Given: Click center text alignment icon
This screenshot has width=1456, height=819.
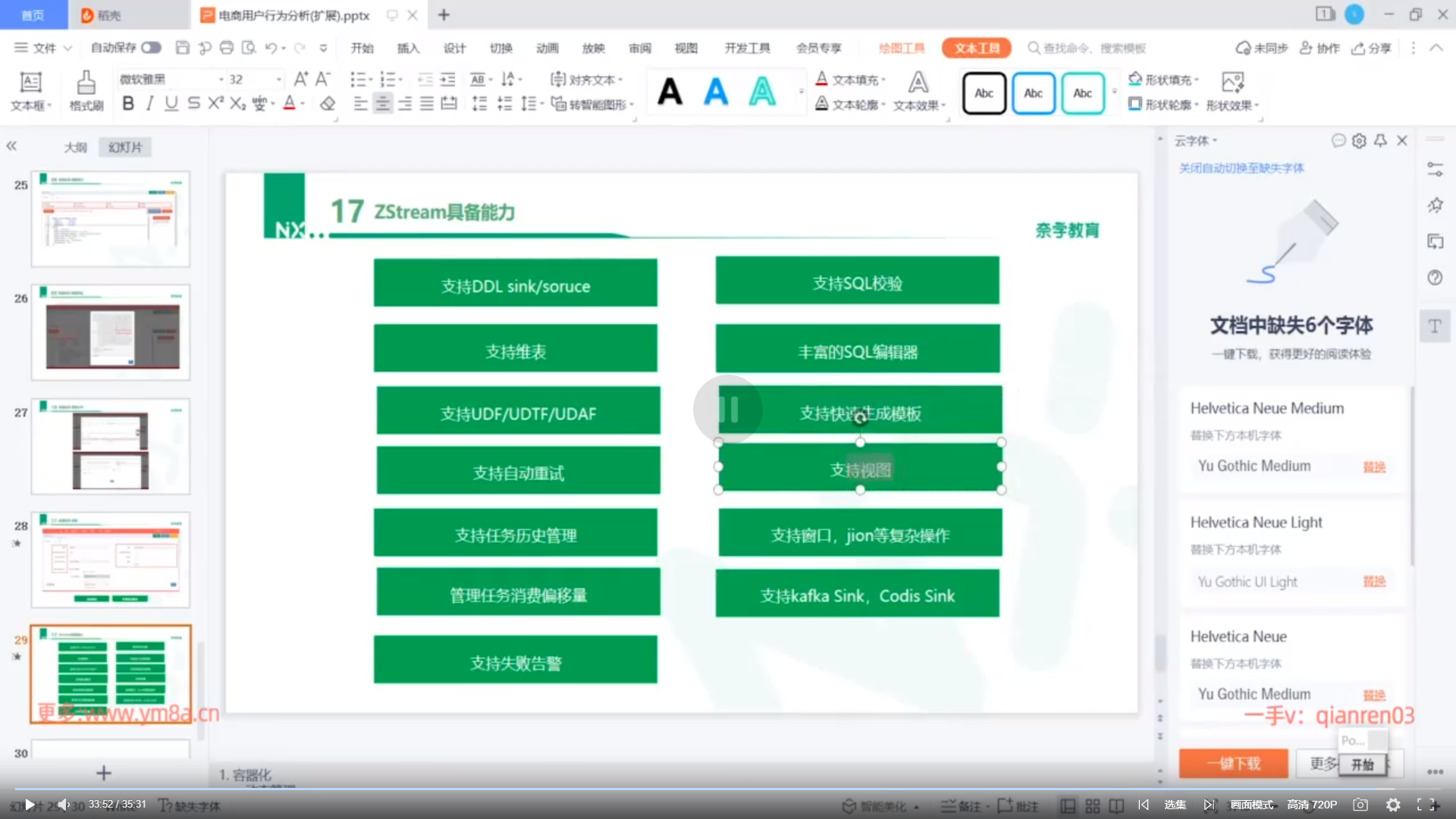Looking at the screenshot, I should (383, 104).
